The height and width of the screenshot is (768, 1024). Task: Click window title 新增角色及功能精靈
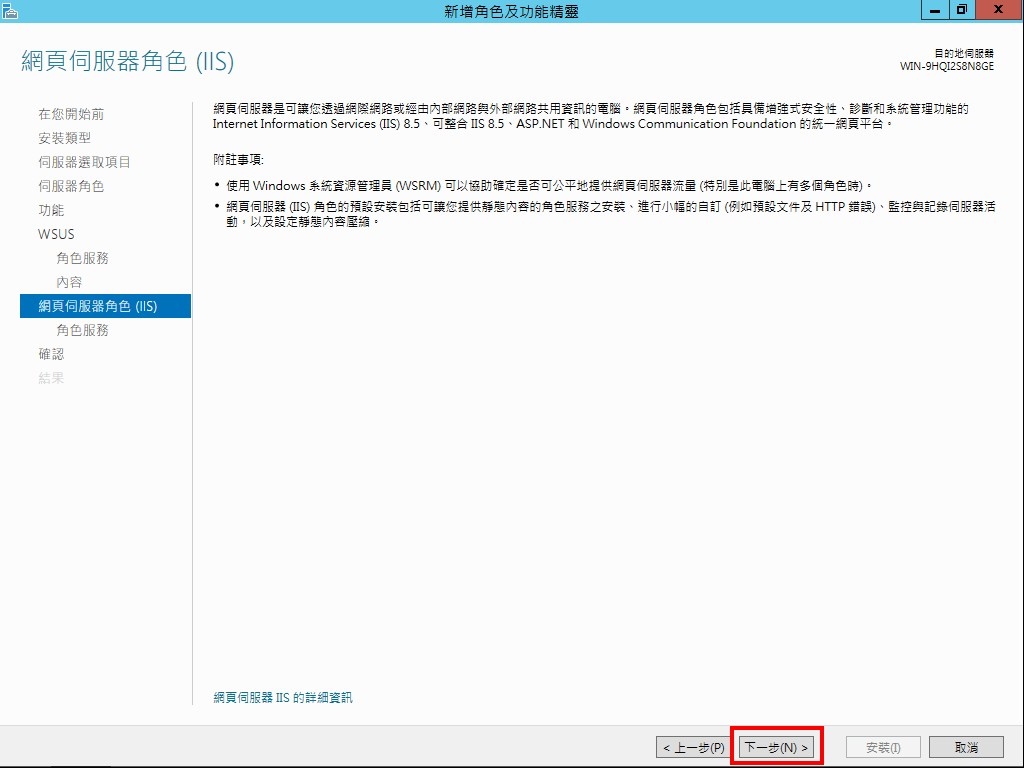point(511,11)
